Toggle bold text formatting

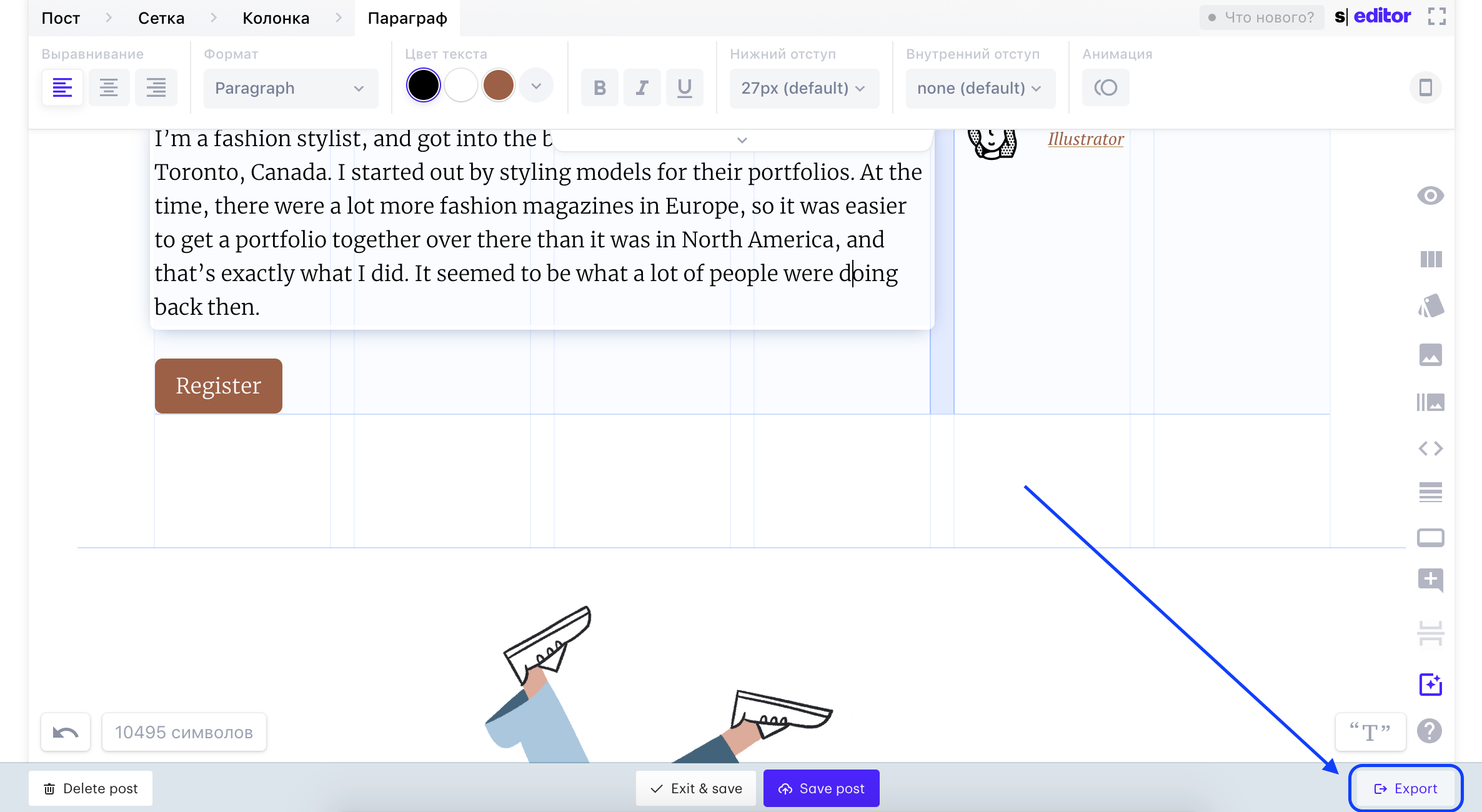pos(599,87)
